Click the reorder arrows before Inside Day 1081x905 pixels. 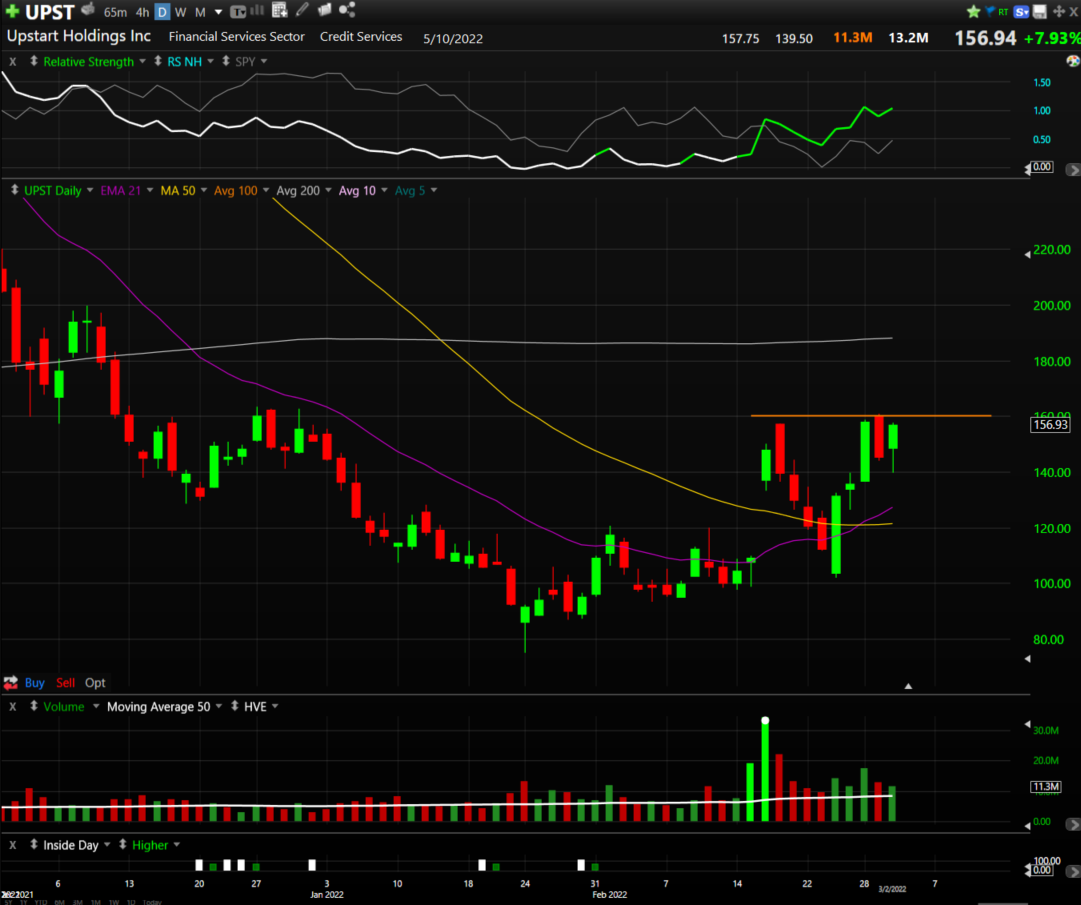[x=34, y=844]
